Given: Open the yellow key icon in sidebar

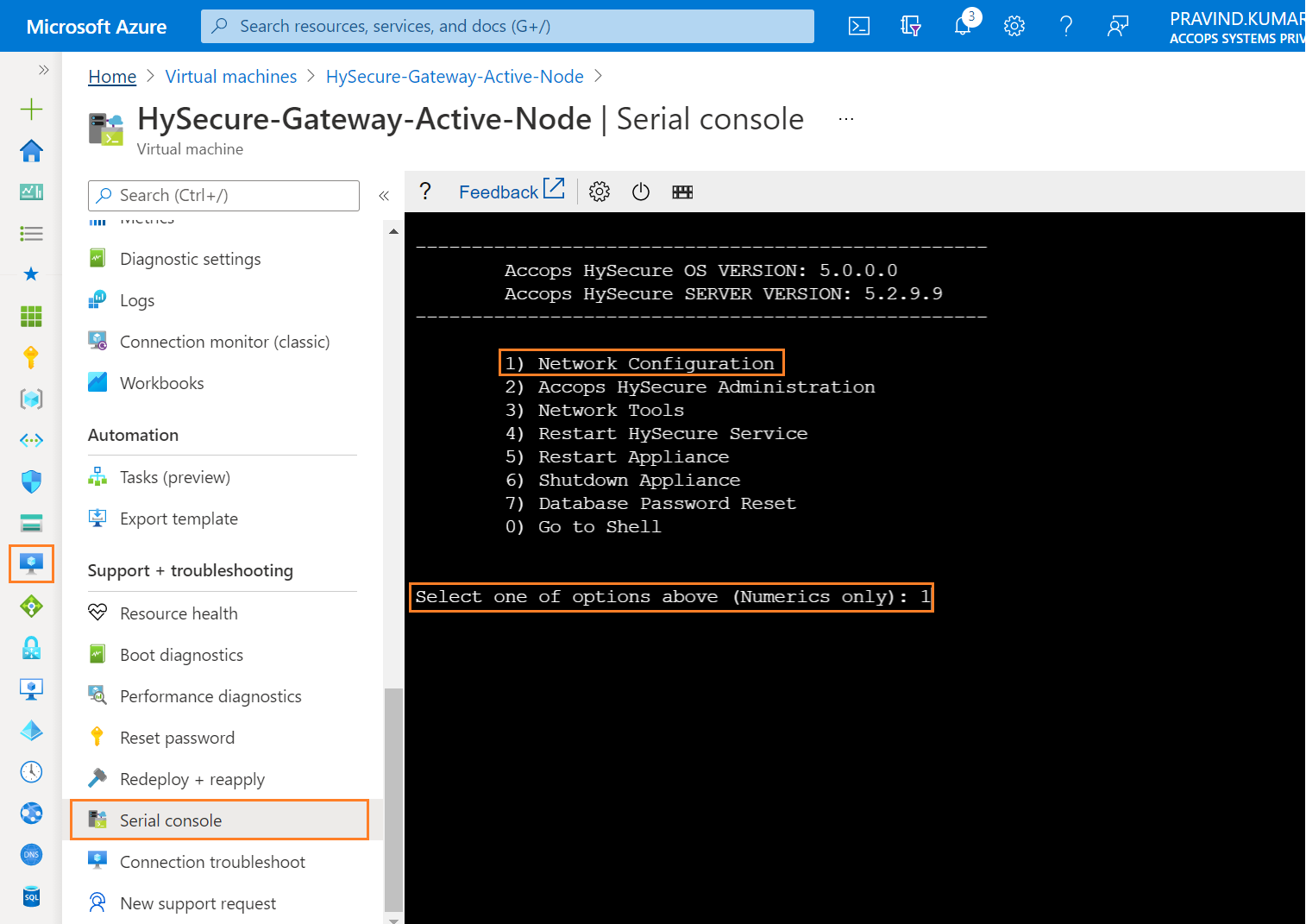Looking at the screenshot, I should pos(31,357).
